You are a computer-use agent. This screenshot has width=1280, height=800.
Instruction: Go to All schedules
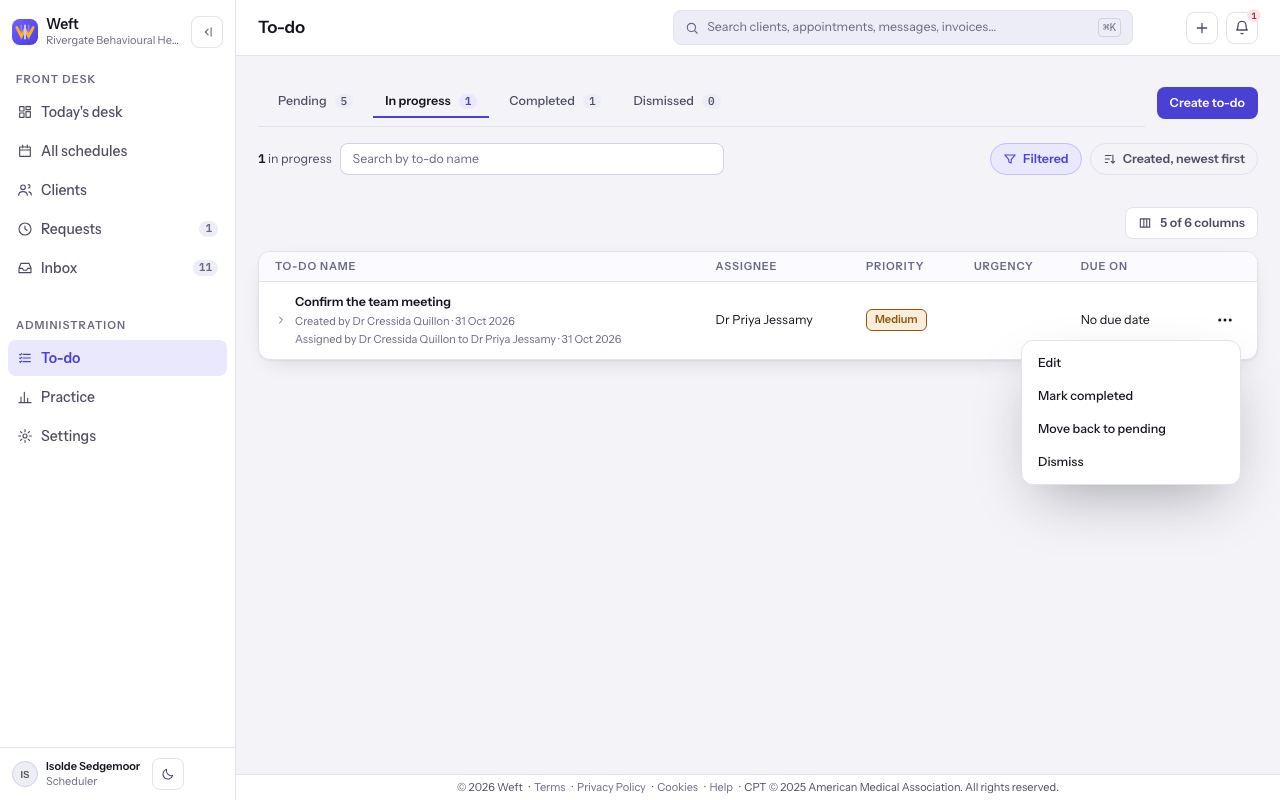118,151
